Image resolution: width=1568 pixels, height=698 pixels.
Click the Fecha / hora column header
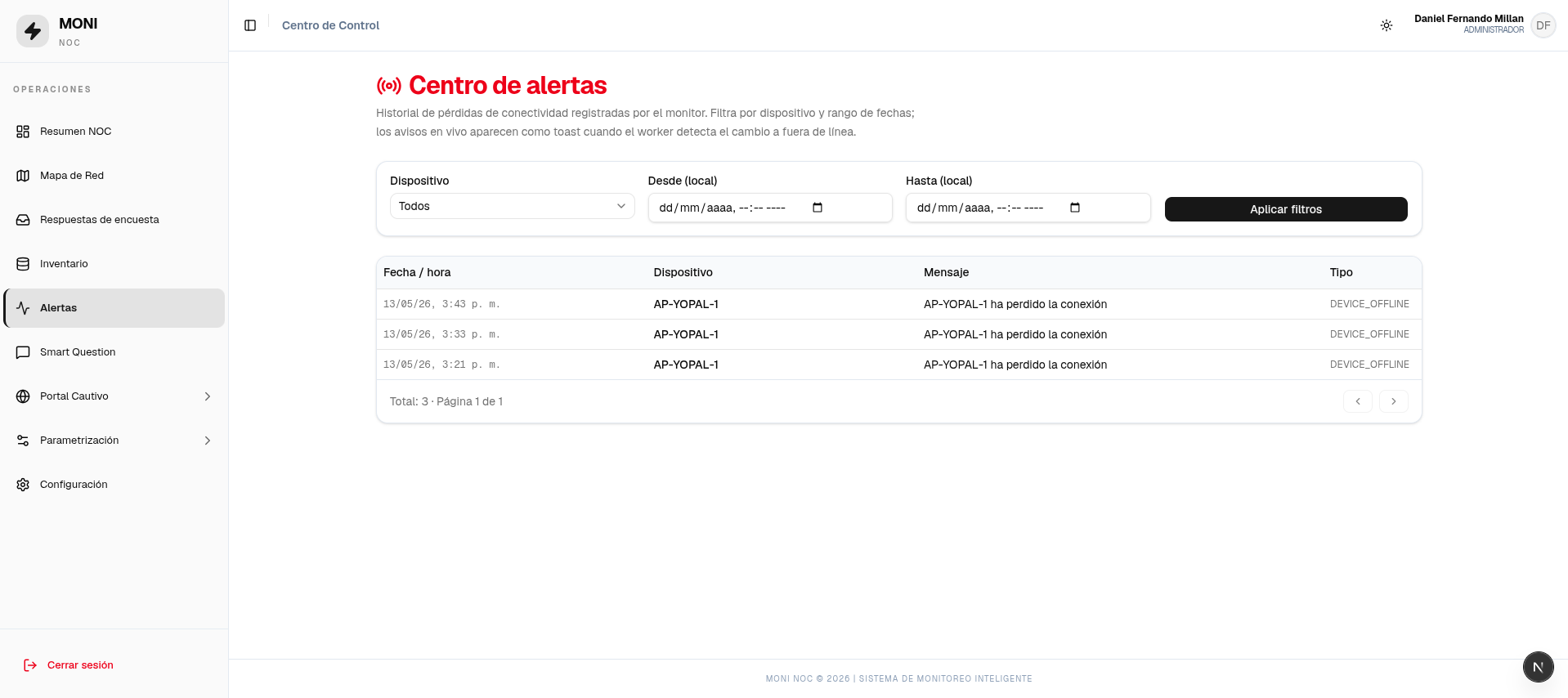click(x=417, y=272)
